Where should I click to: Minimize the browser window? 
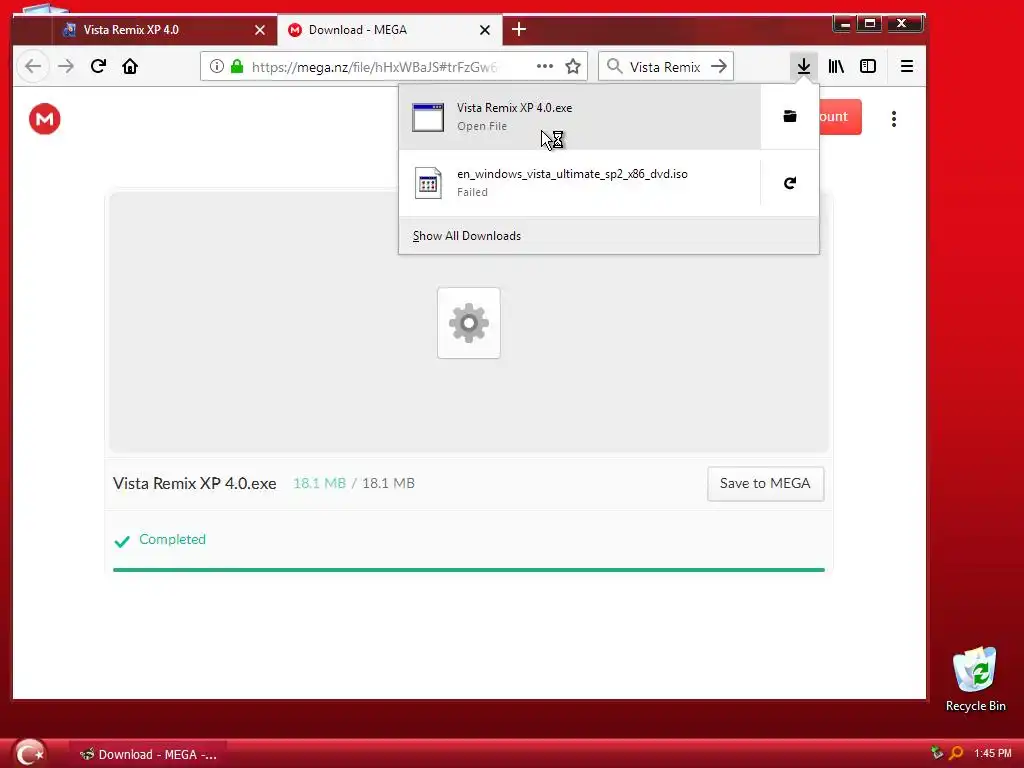[844, 24]
